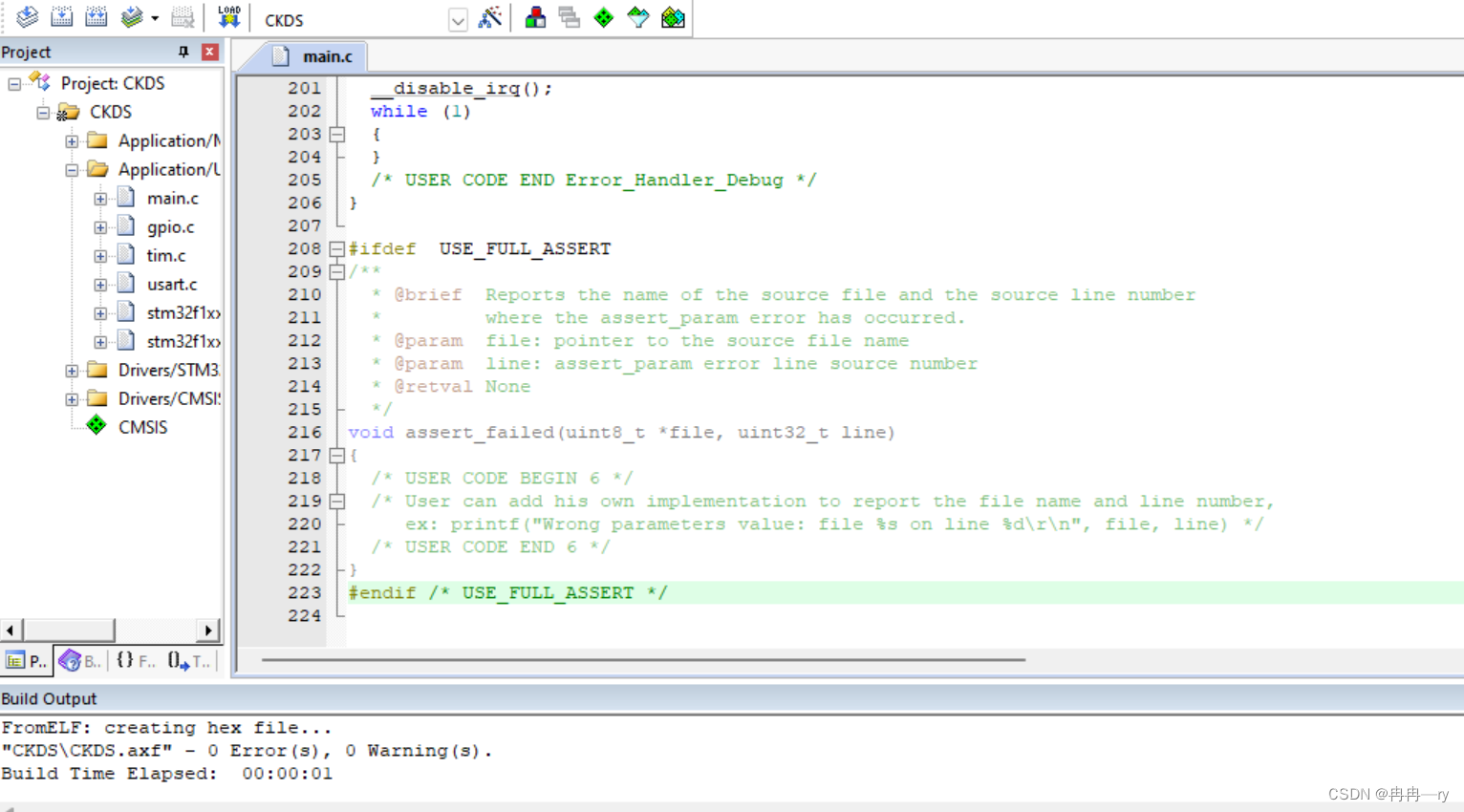Click '/* USER CODE BEGIN 6 */' comment
Image resolution: width=1464 pixels, height=812 pixels.
pos(502,479)
